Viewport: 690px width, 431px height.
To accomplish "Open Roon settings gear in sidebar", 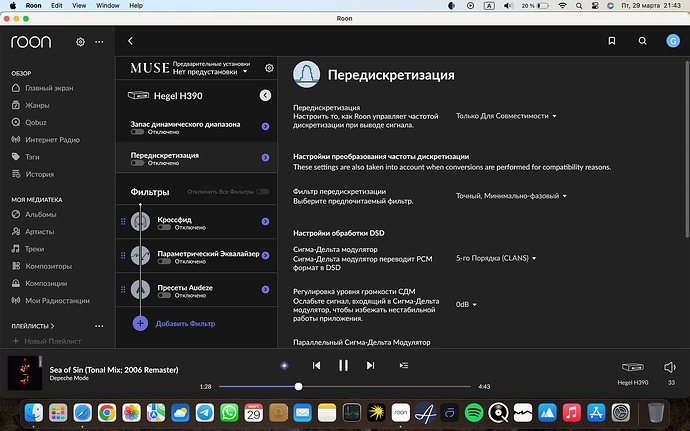I will [80, 42].
